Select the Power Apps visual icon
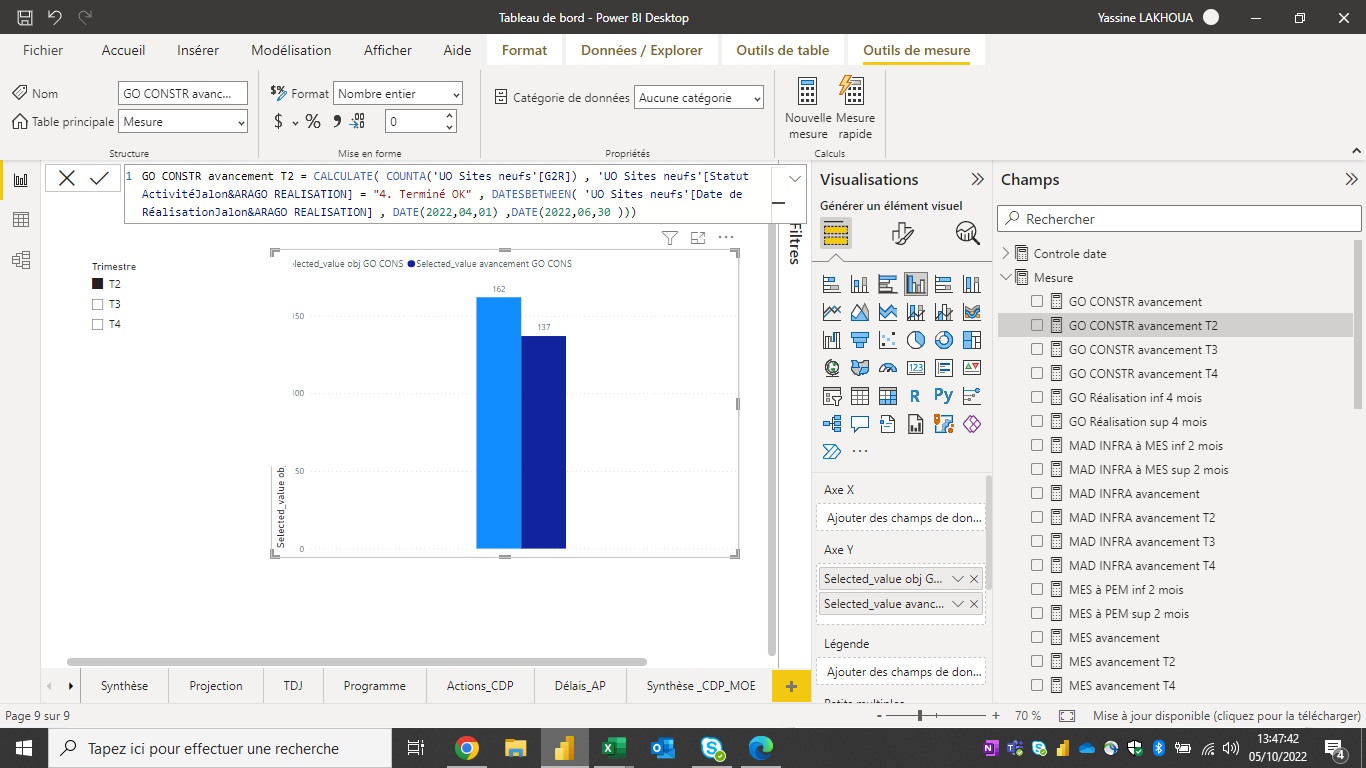1366x768 pixels. 972,424
